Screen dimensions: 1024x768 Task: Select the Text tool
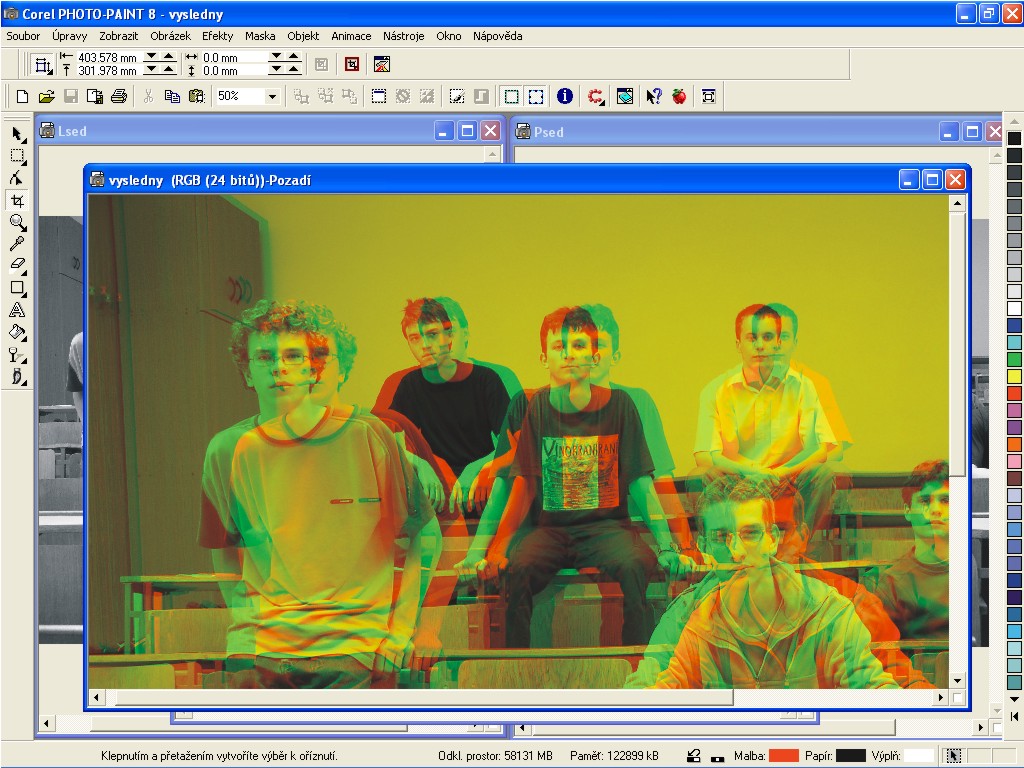tap(18, 310)
